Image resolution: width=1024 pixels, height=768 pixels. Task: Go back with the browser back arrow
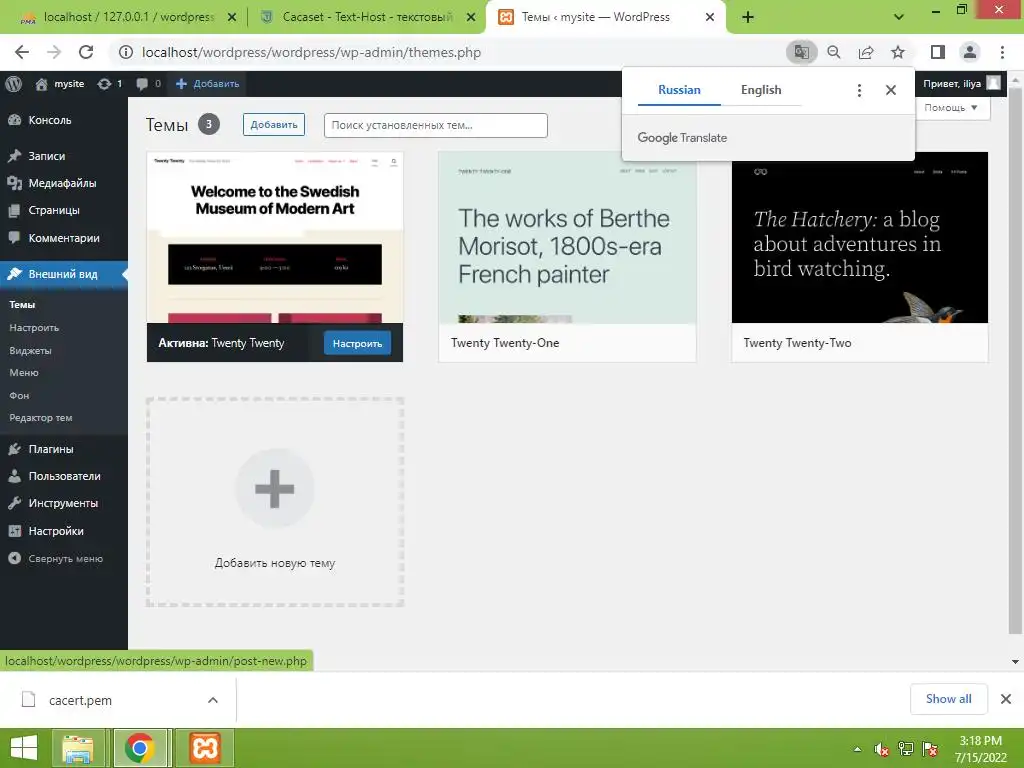(22, 52)
